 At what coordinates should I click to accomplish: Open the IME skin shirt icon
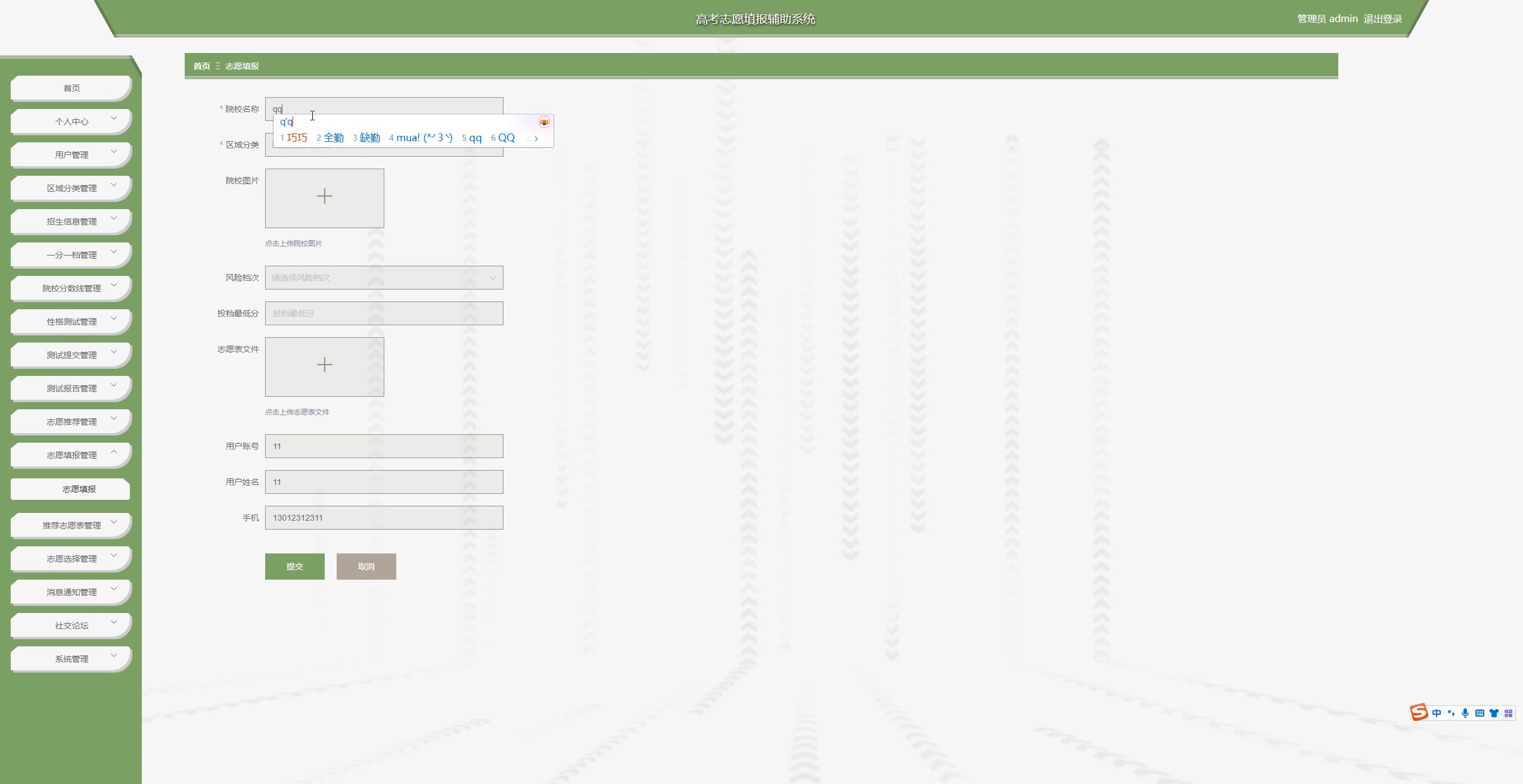coord(1494,713)
